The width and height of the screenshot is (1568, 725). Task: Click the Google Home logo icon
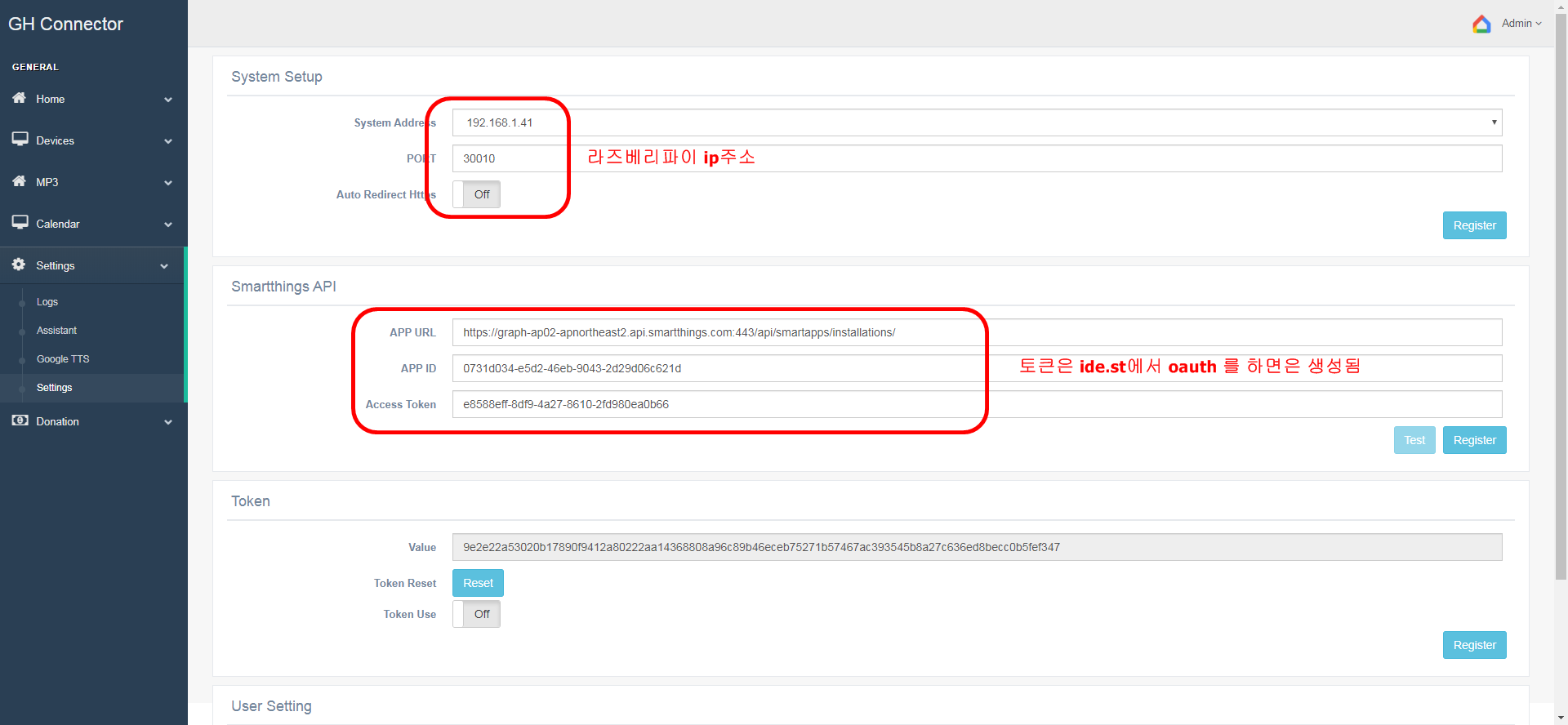point(1481,24)
